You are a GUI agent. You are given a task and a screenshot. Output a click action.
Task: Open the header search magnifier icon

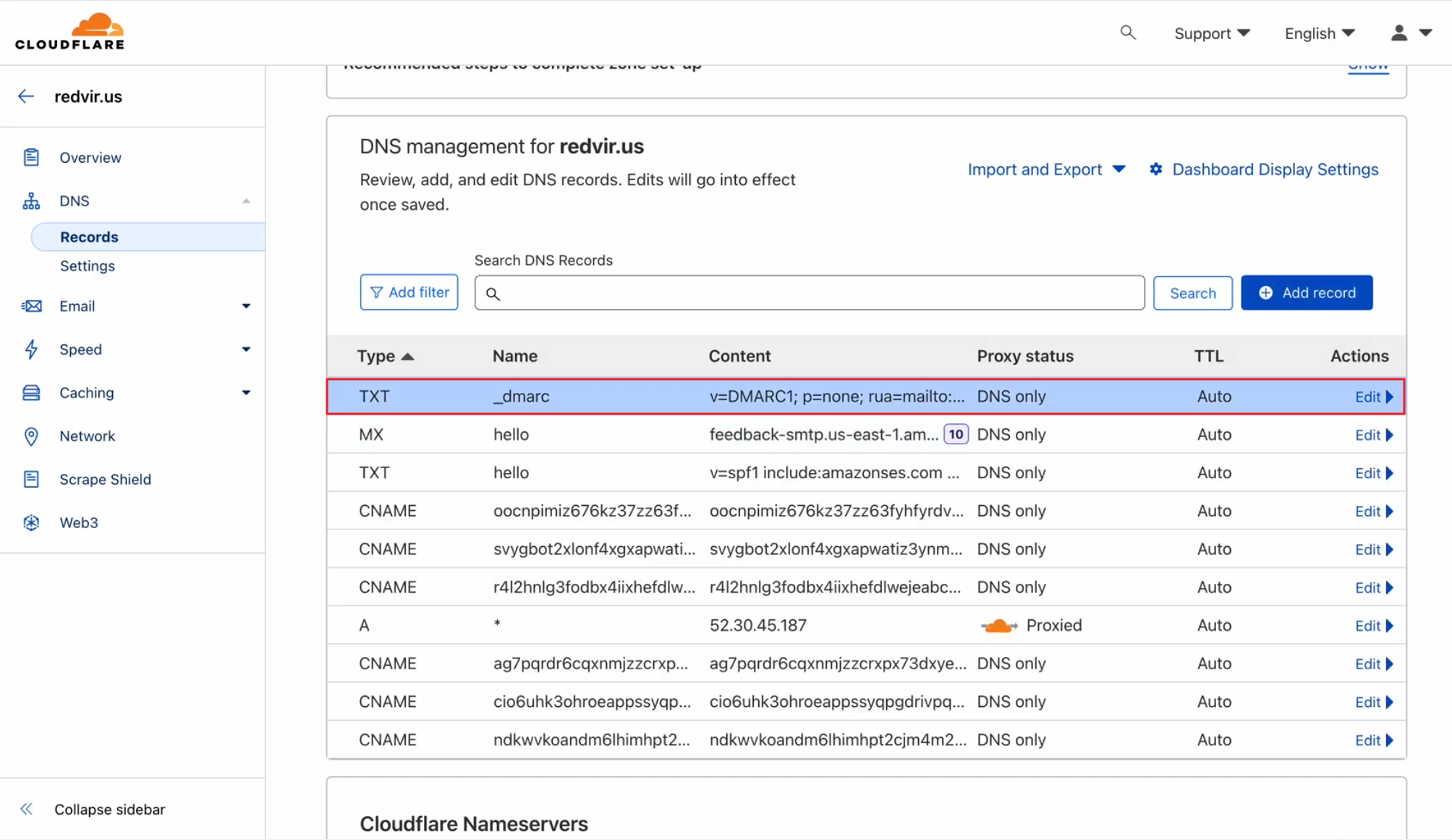point(1127,33)
